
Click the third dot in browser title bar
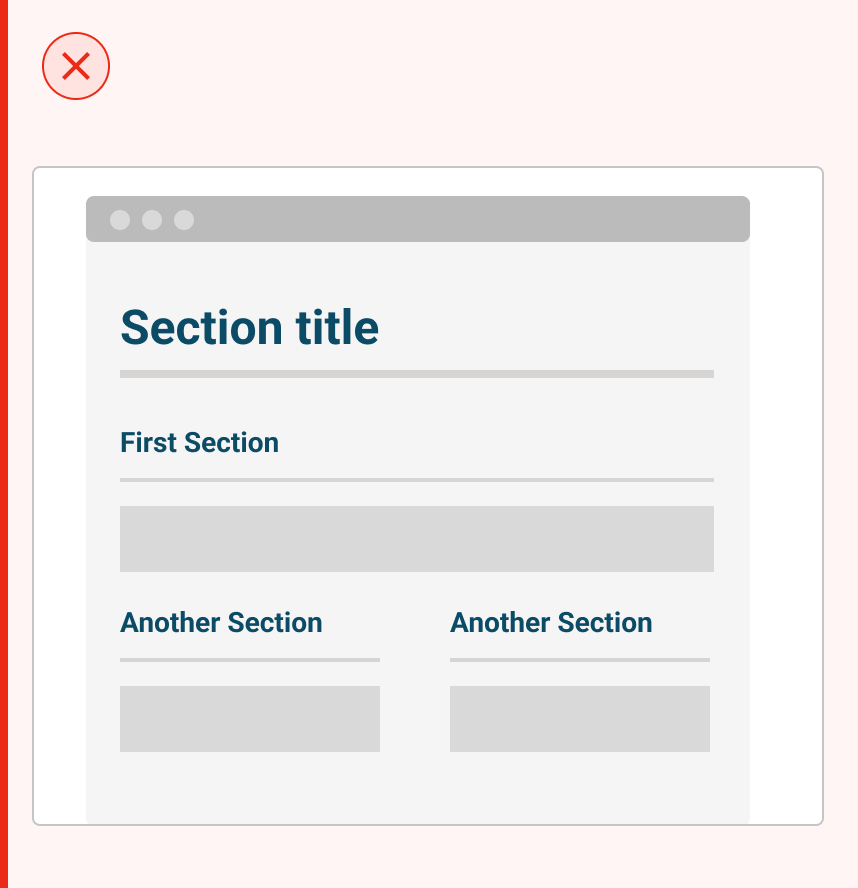[x=184, y=220]
